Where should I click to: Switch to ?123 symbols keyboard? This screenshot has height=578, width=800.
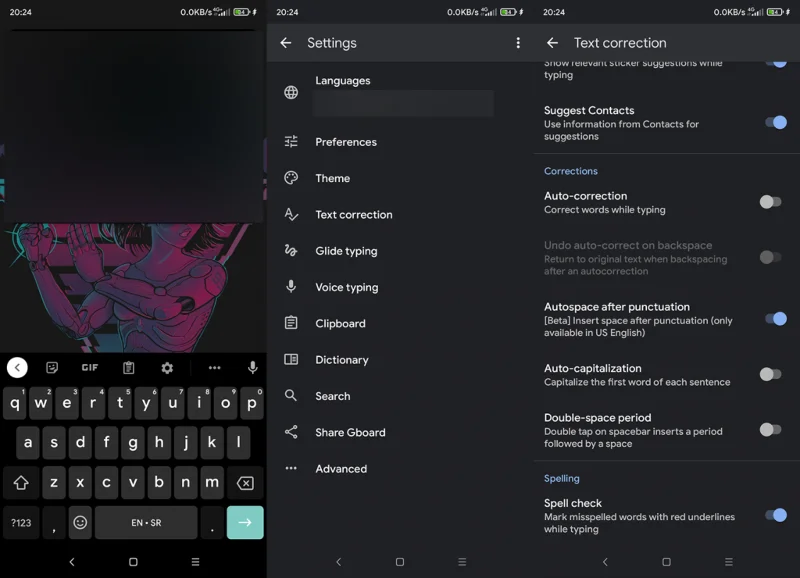click(x=21, y=522)
